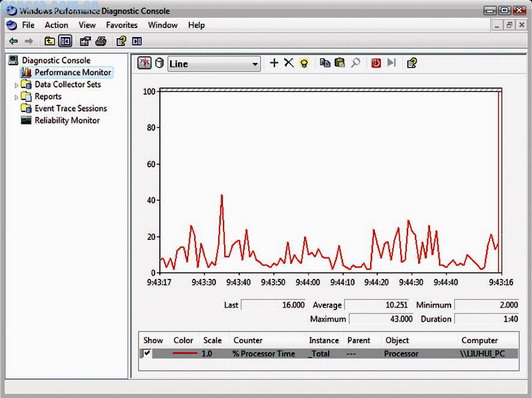Open the Line graph type dropdown
The image size is (532, 398).
tap(214, 64)
